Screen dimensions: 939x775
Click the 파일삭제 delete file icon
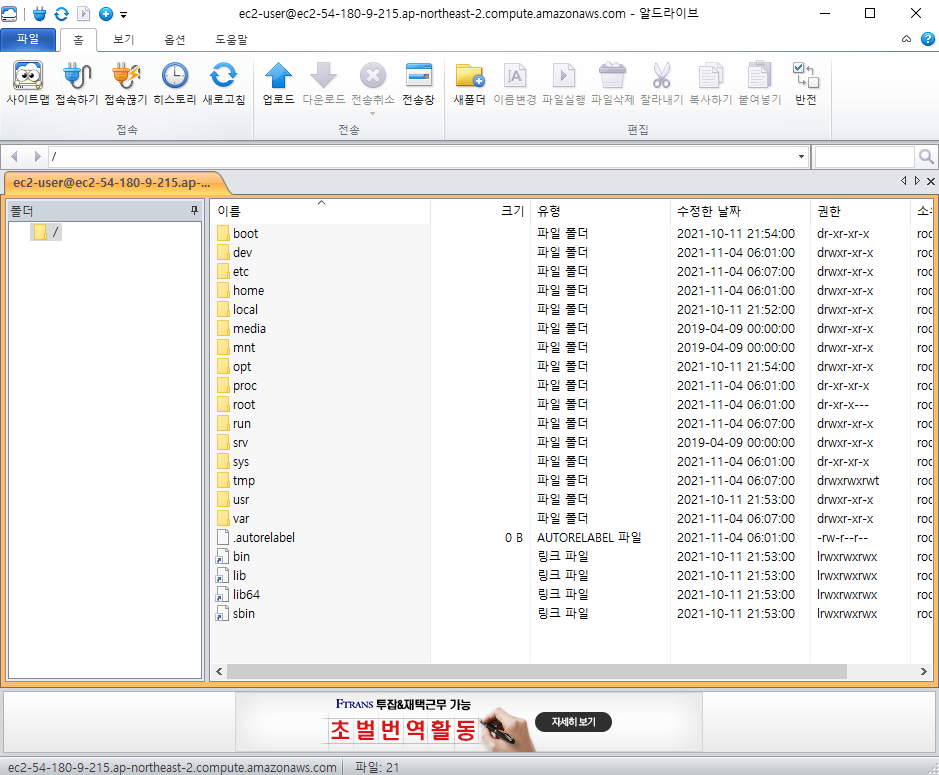(612, 83)
